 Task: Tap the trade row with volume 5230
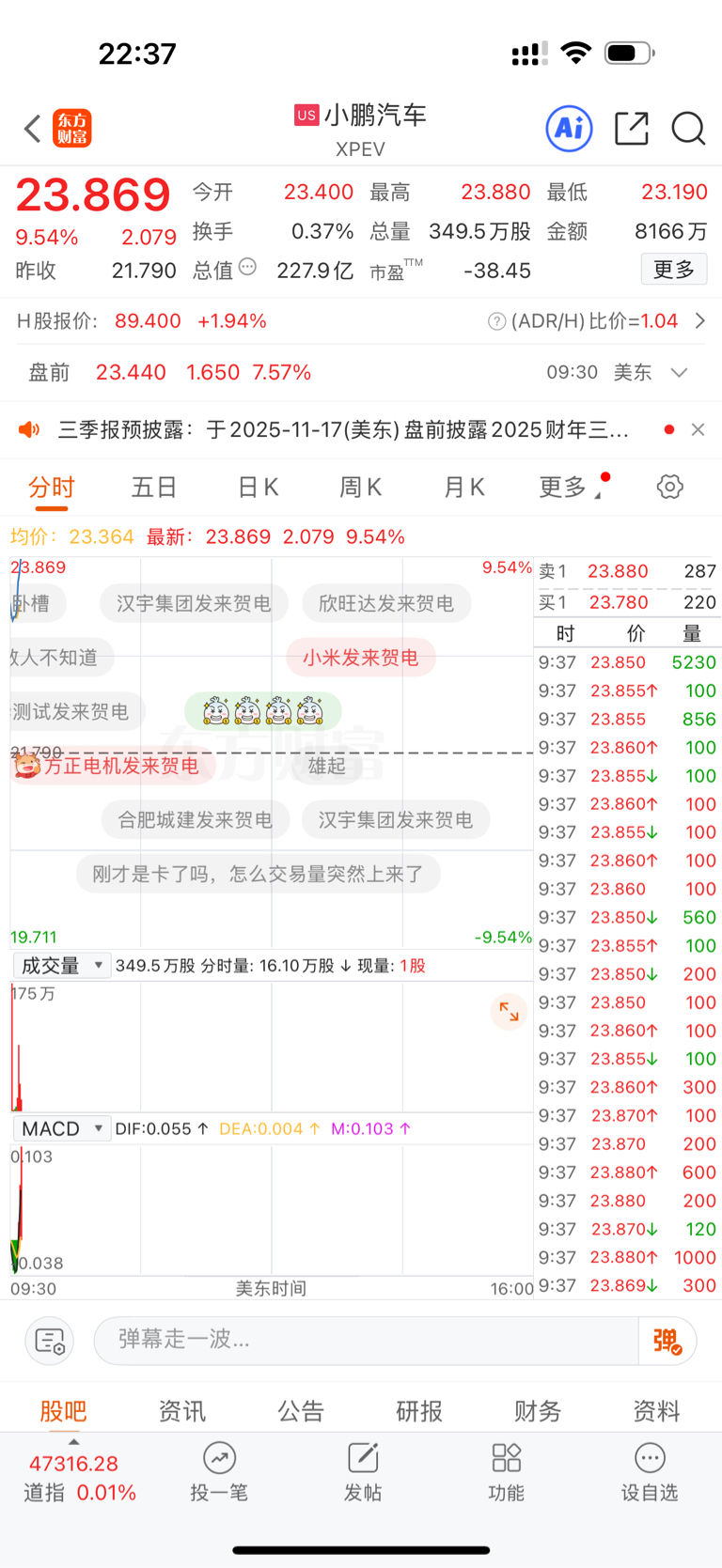tap(628, 662)
